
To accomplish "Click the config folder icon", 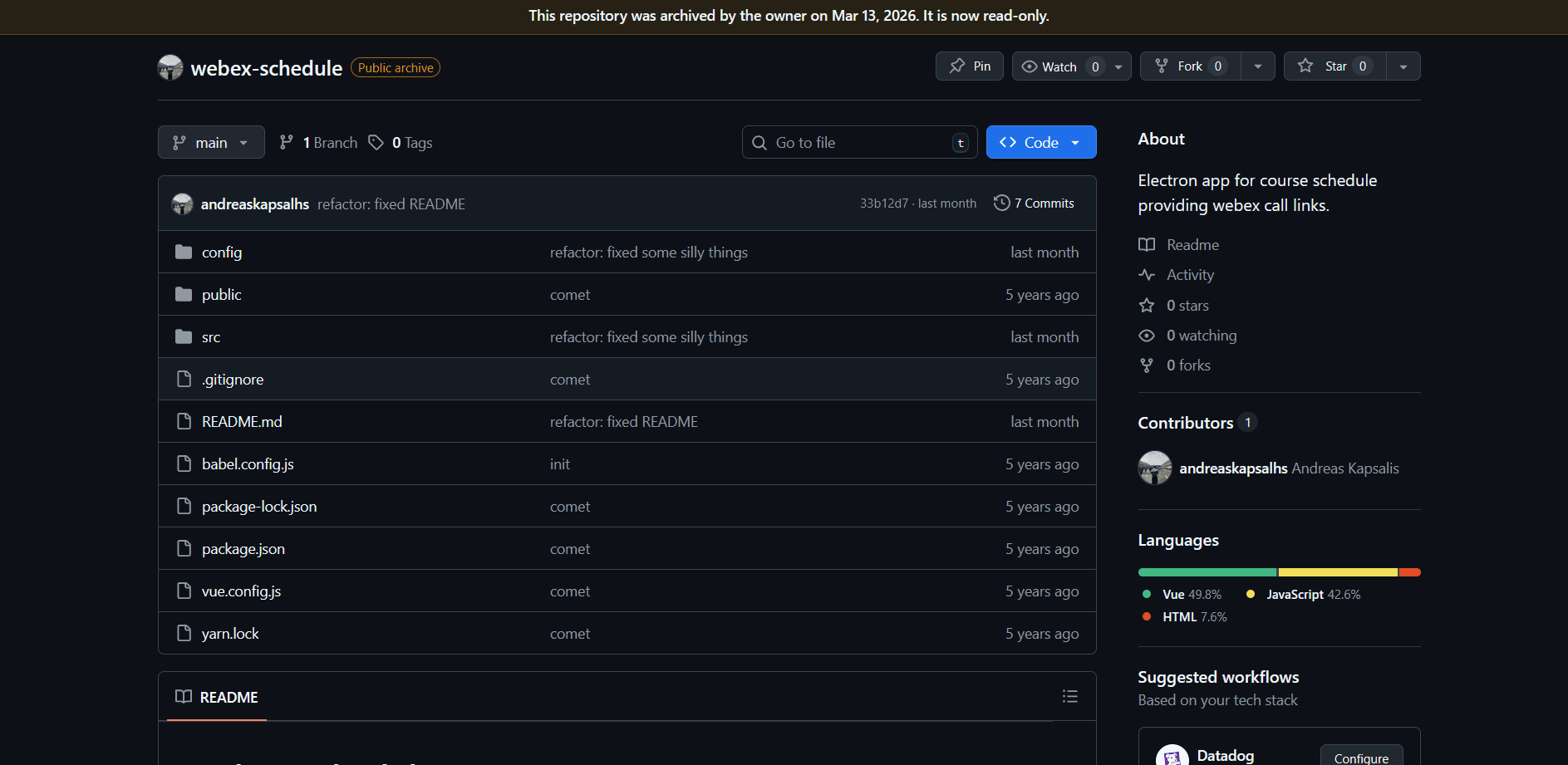I will 184,253.
